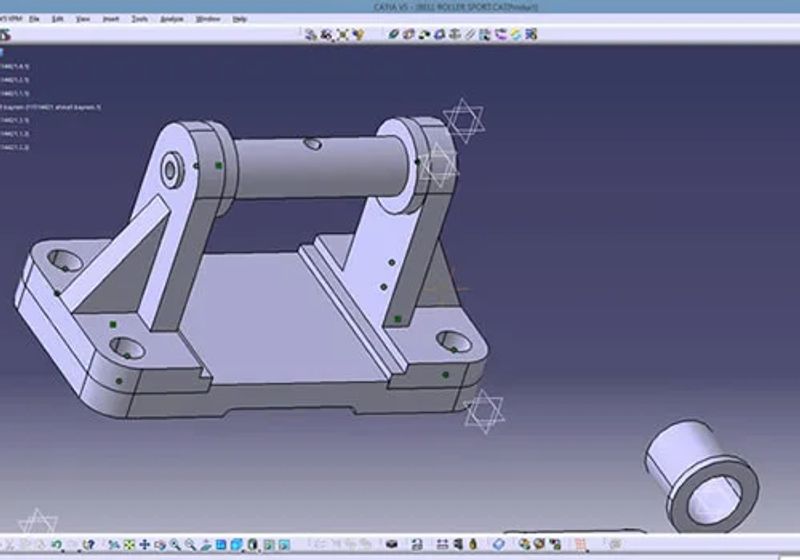Image resolution: width=800 pixels, height=560 pixels.
Task: Click the Zoom Out magnifier
Action: 190,545
